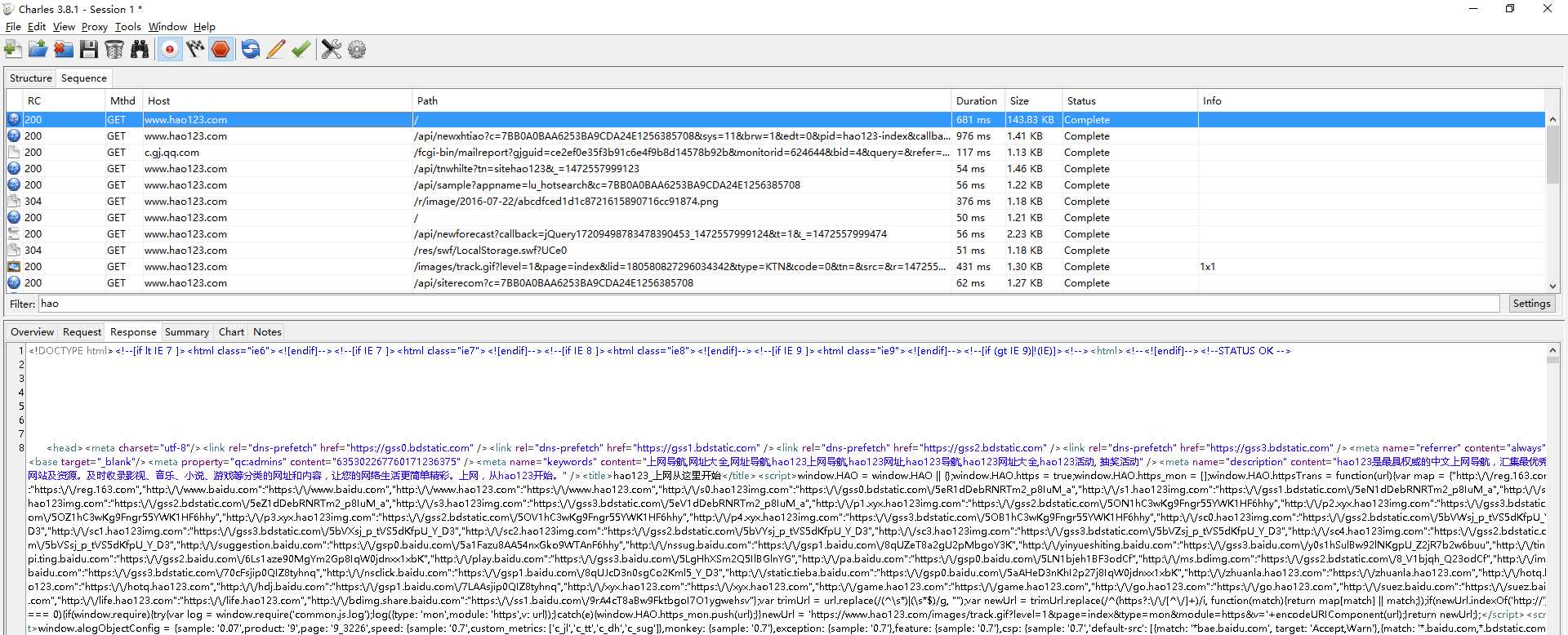Select the /api/newxhtiao request path

(682, 136)
